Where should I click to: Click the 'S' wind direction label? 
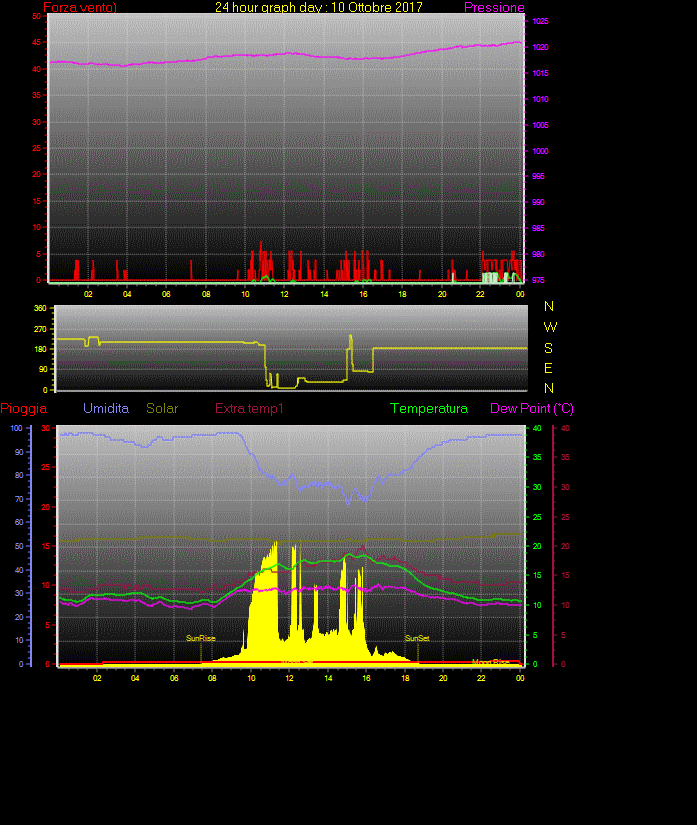coord(548,348)
